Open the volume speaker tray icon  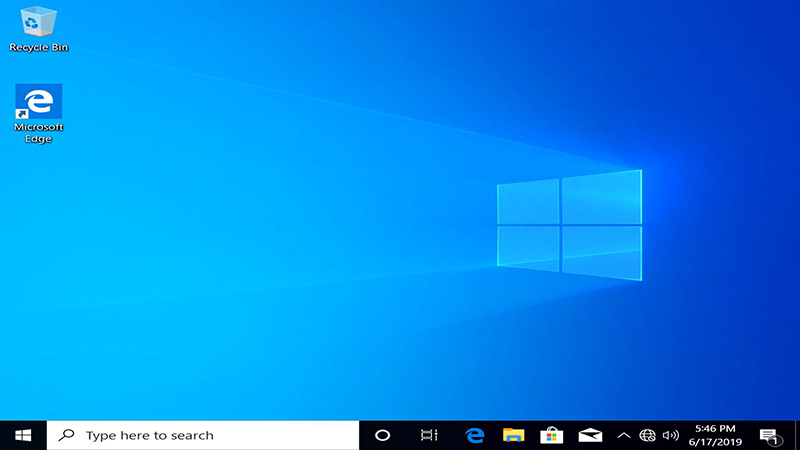pyautogui.click(x=670, y=435)
